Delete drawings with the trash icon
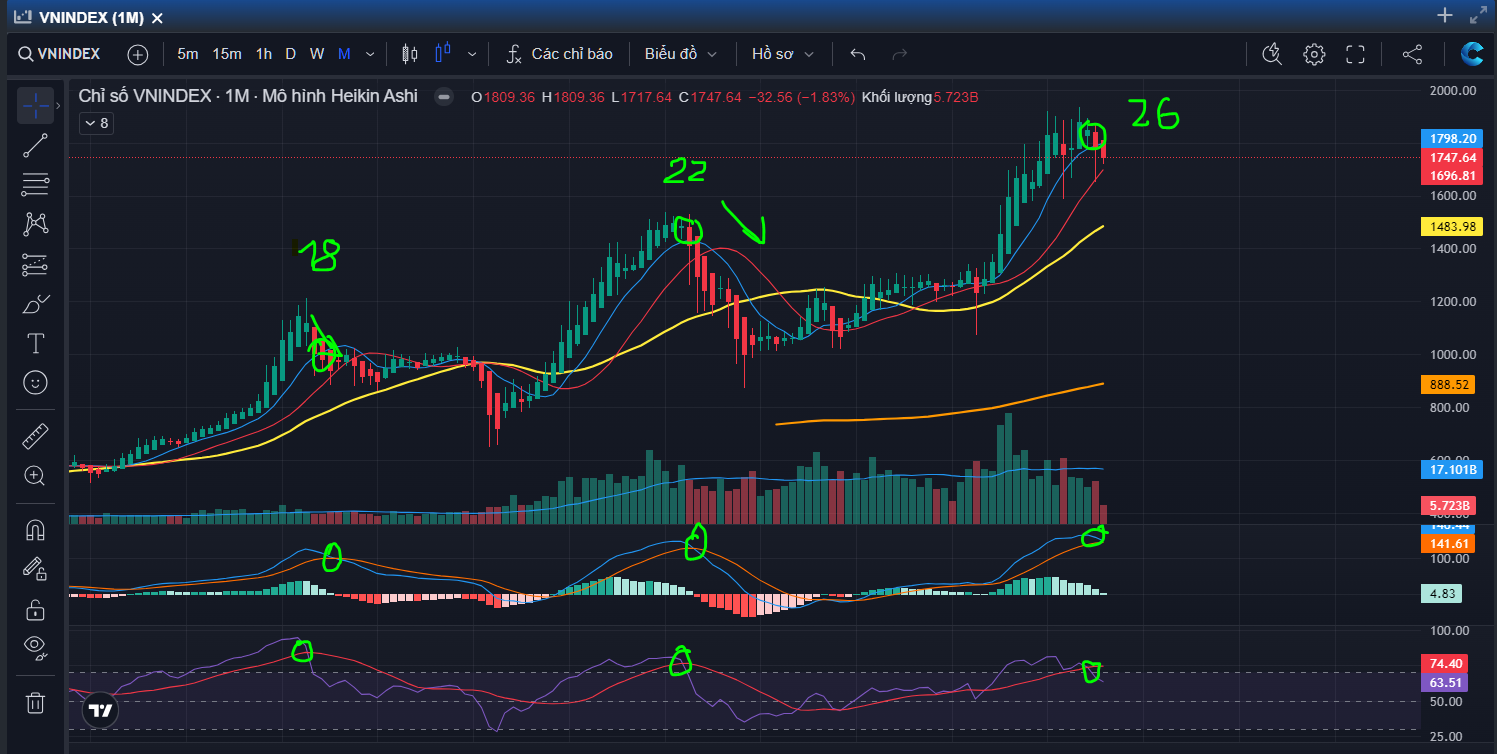This screenshot has height=754, width=1497. click(x=35, y=703)
